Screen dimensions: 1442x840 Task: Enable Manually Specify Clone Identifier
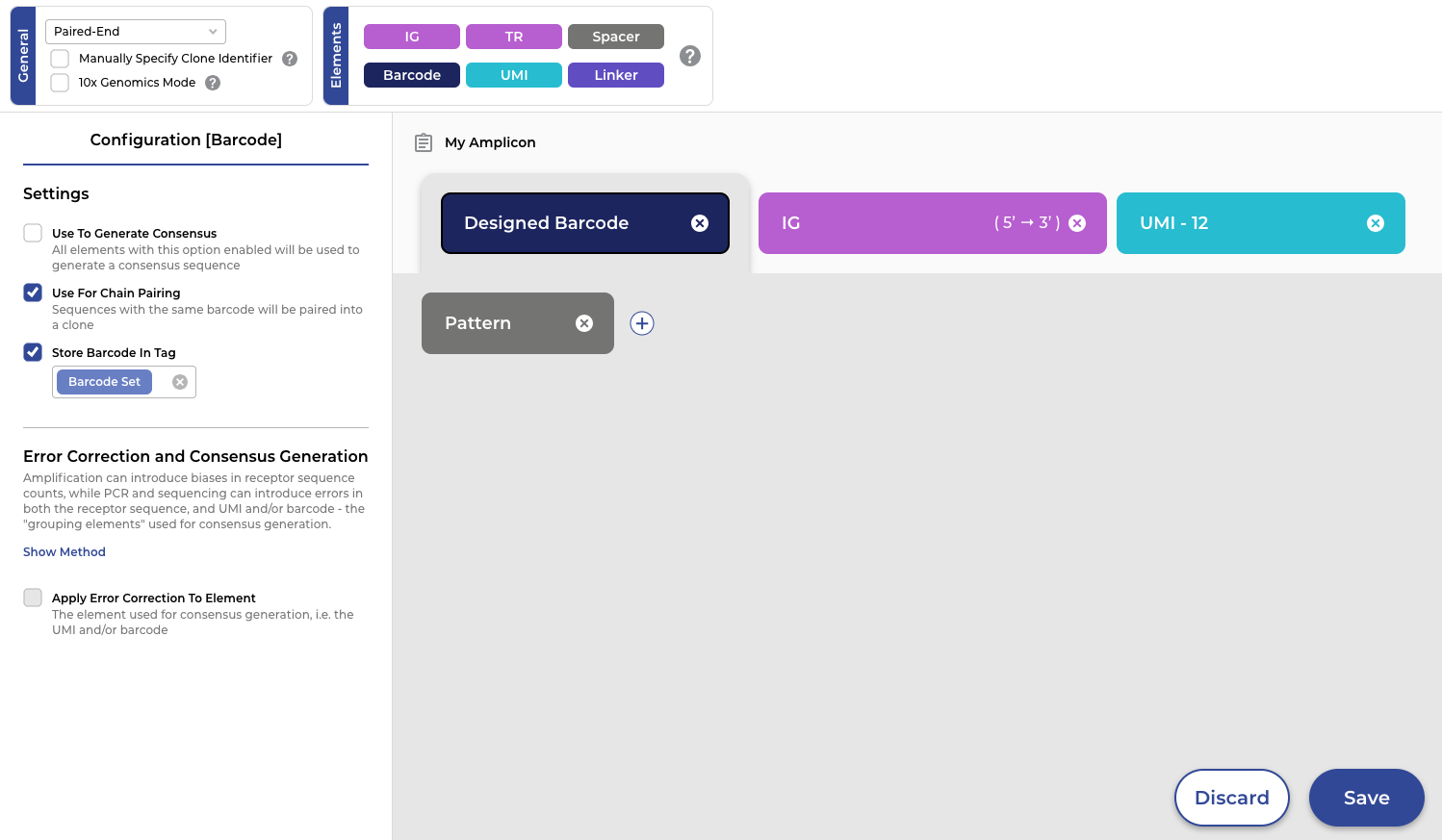coord(60,59)
